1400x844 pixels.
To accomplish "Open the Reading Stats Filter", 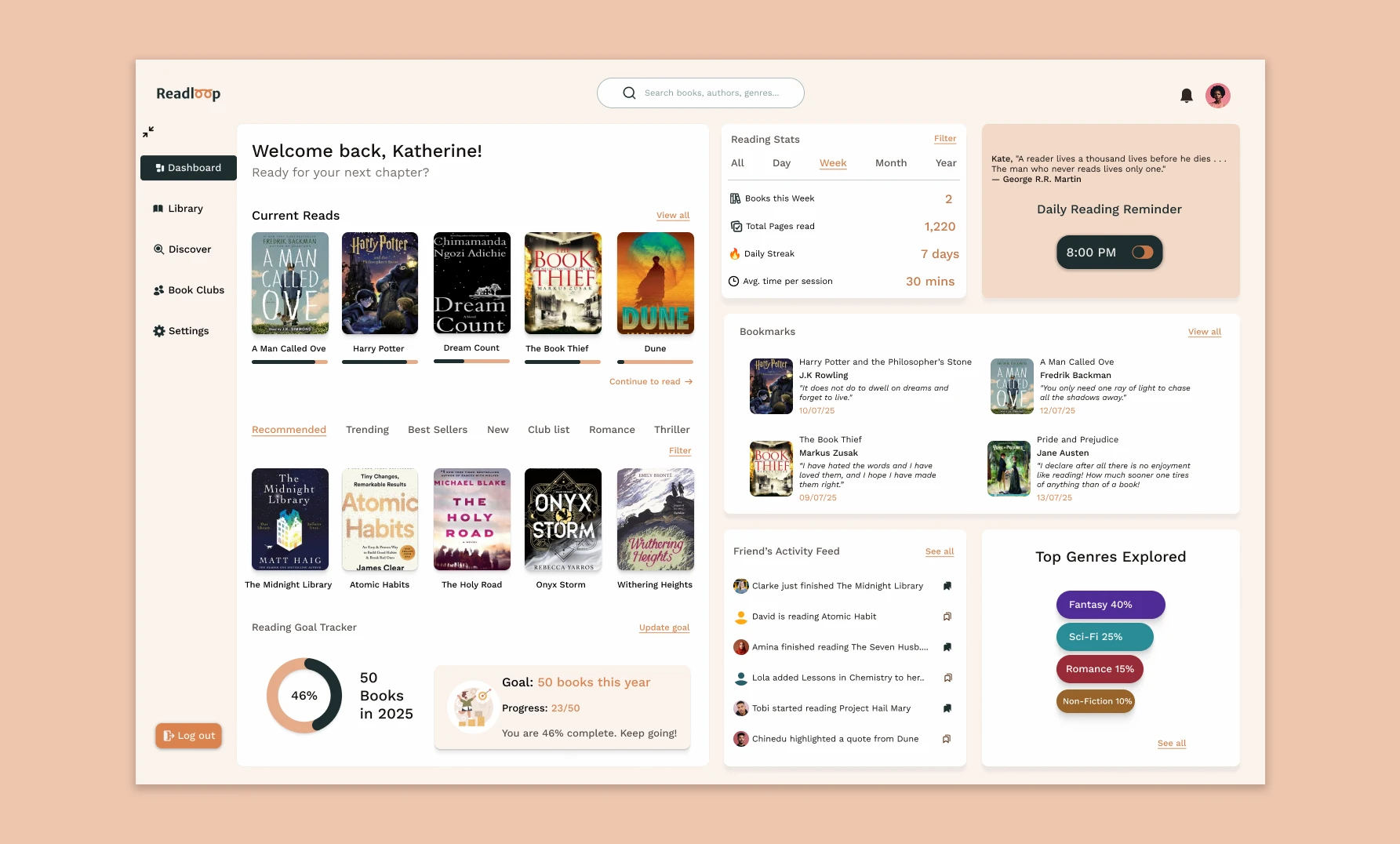I will pos(945,139).
